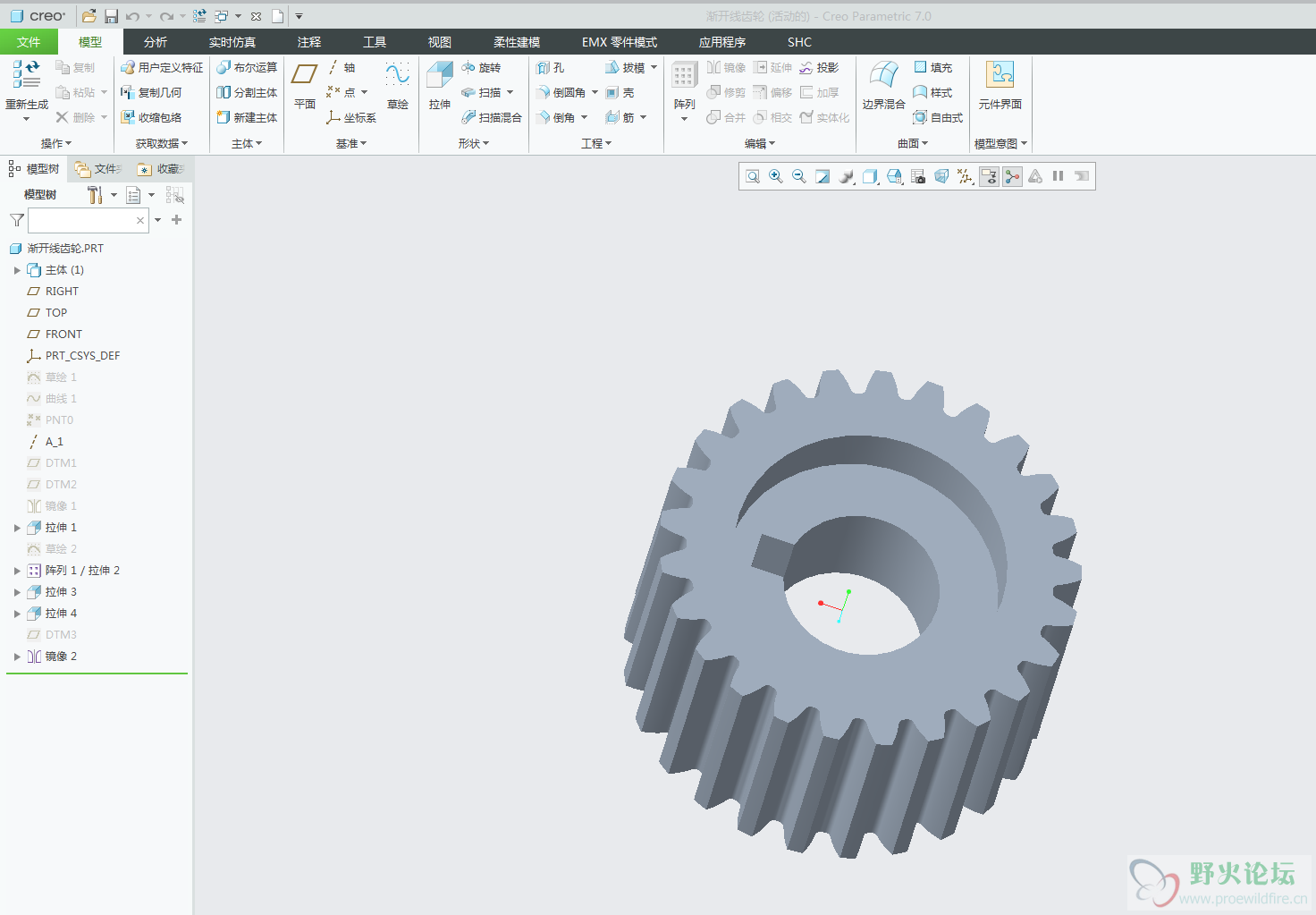This screenshot has width=1316, height=915.
Task: Switch to the 分析 ribbon tab
Action: point(156,42)
